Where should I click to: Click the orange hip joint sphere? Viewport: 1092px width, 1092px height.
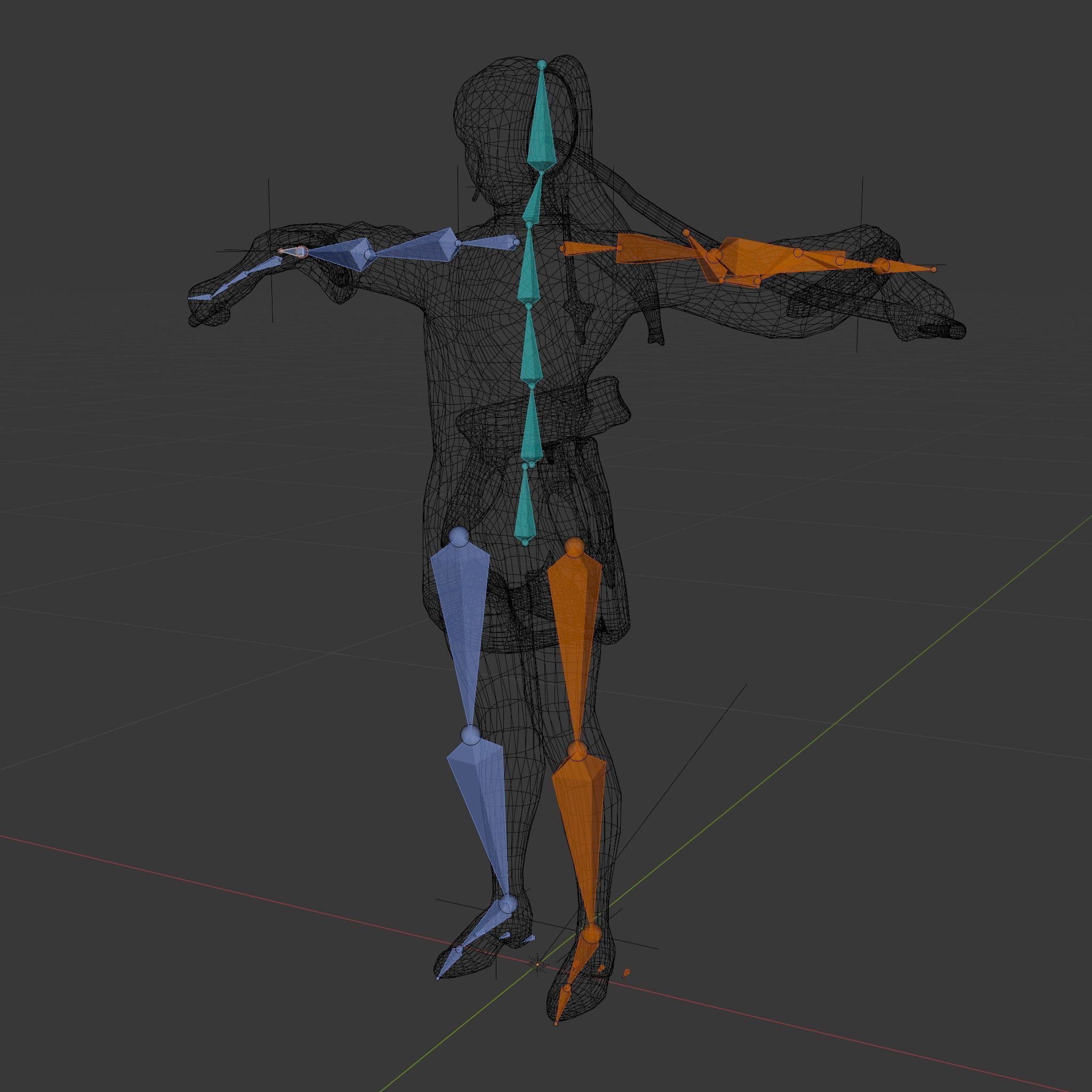click(x=575, y=547)
